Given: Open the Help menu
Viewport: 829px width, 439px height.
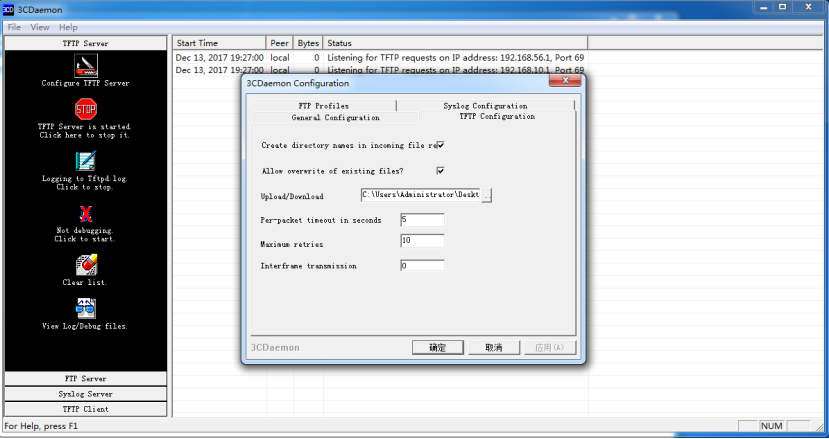Looking at the screenshot, I should 68,27.
